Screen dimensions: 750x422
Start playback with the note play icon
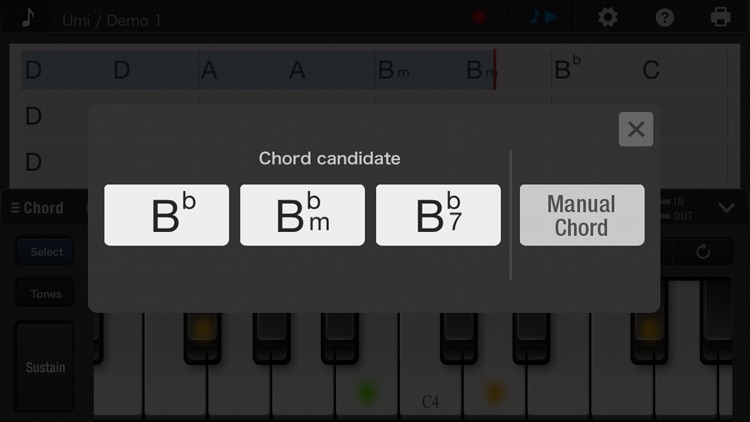(x=543, y=17)
